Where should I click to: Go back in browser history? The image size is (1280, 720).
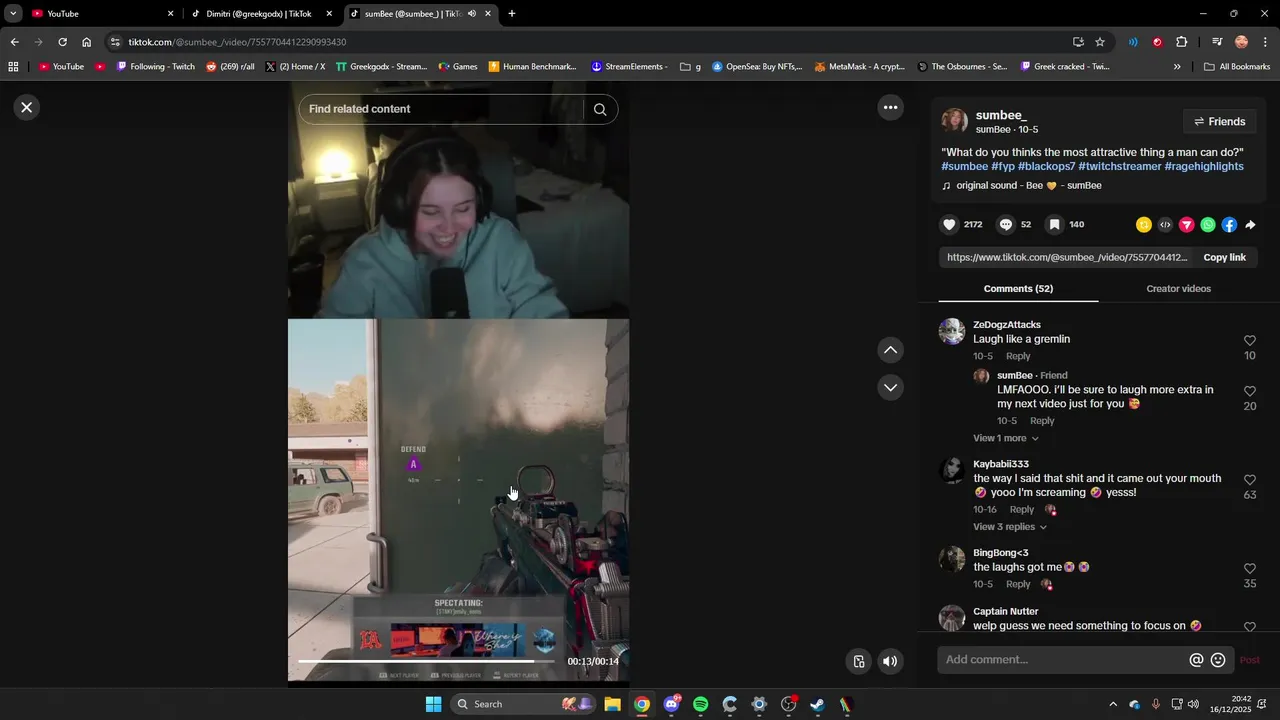[x=14, y=42]
